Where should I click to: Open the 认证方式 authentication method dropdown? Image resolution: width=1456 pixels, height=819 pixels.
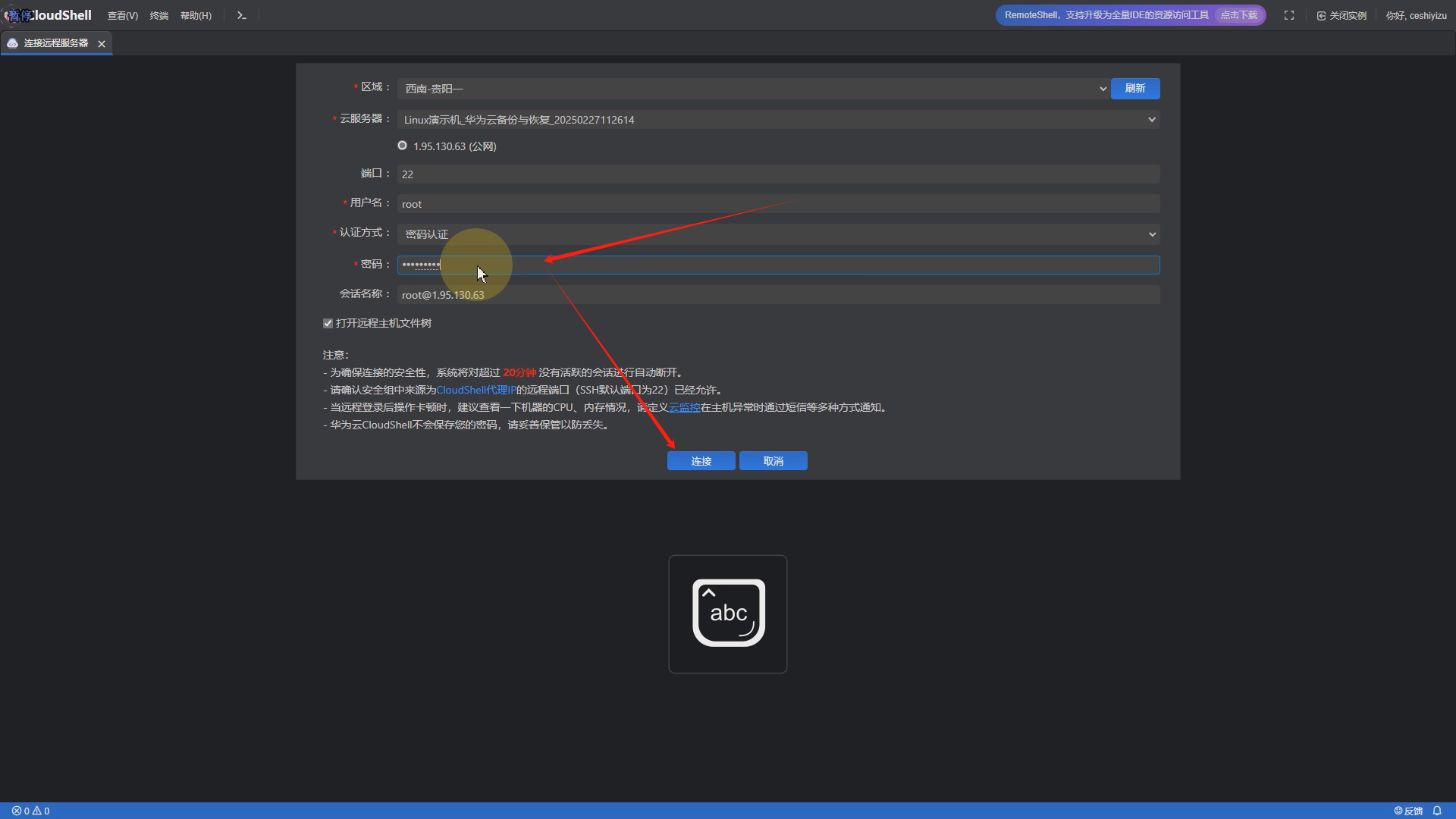point(777,234)
